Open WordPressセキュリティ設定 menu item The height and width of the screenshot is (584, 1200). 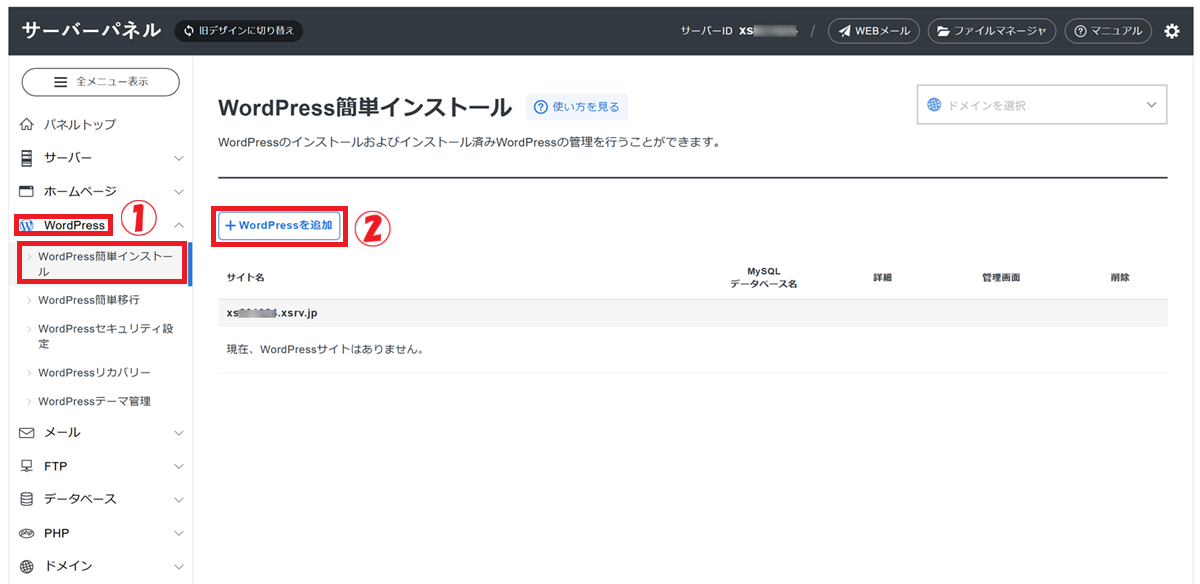105,336
